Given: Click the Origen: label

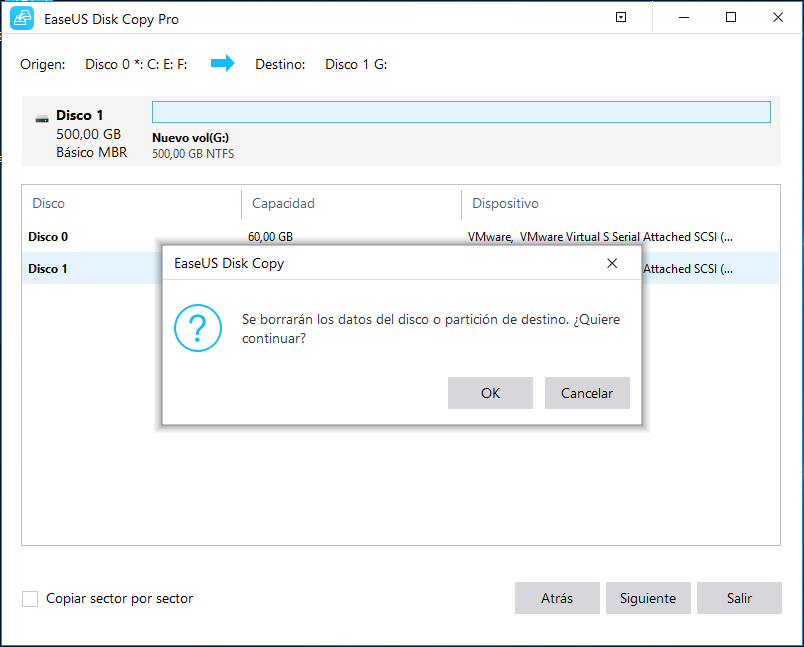Looking at the screenshot, I should (x=43, y=65).
